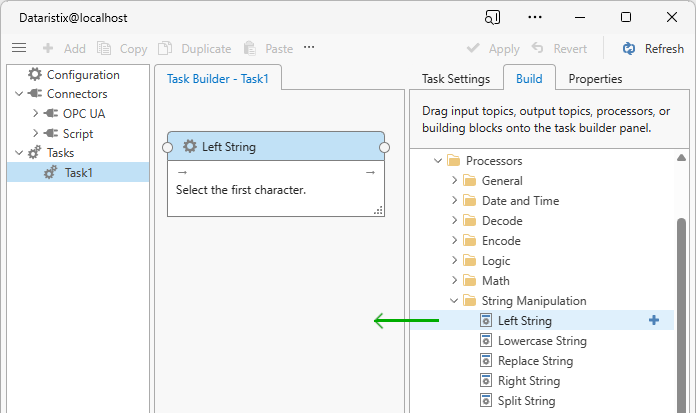The image size is (696, 413).
Task: Expand the Encode folder chevron
Action: (x=454, y=240)
